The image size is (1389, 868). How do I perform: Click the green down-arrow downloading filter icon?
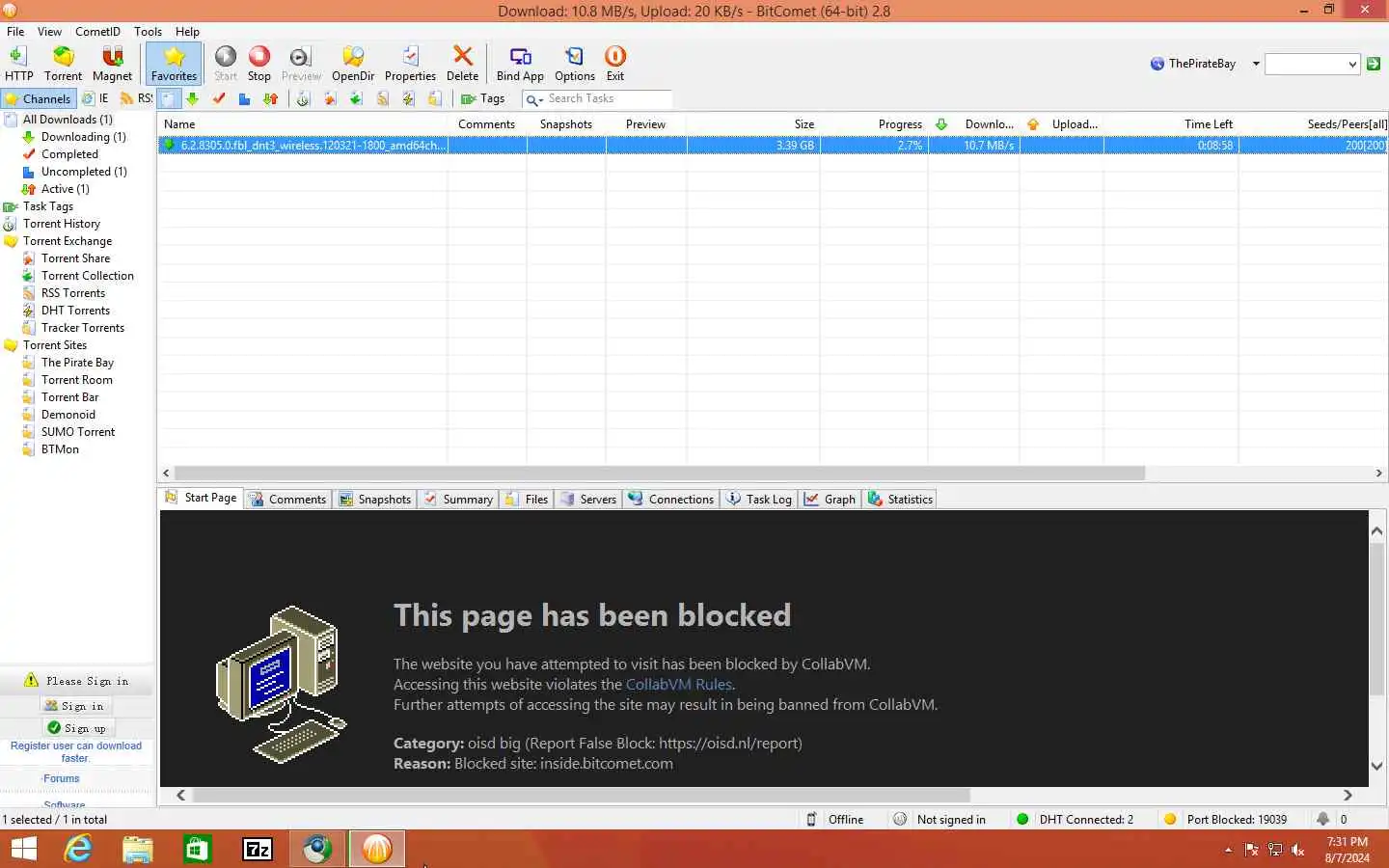pos(193,98)
